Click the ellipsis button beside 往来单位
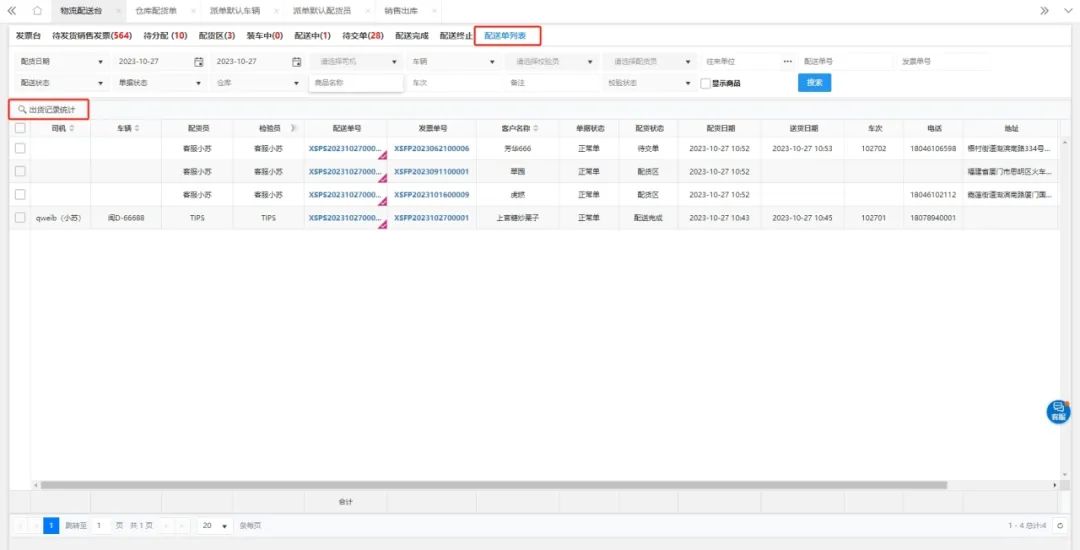1080x550 pixels. [x=787, y=61]
